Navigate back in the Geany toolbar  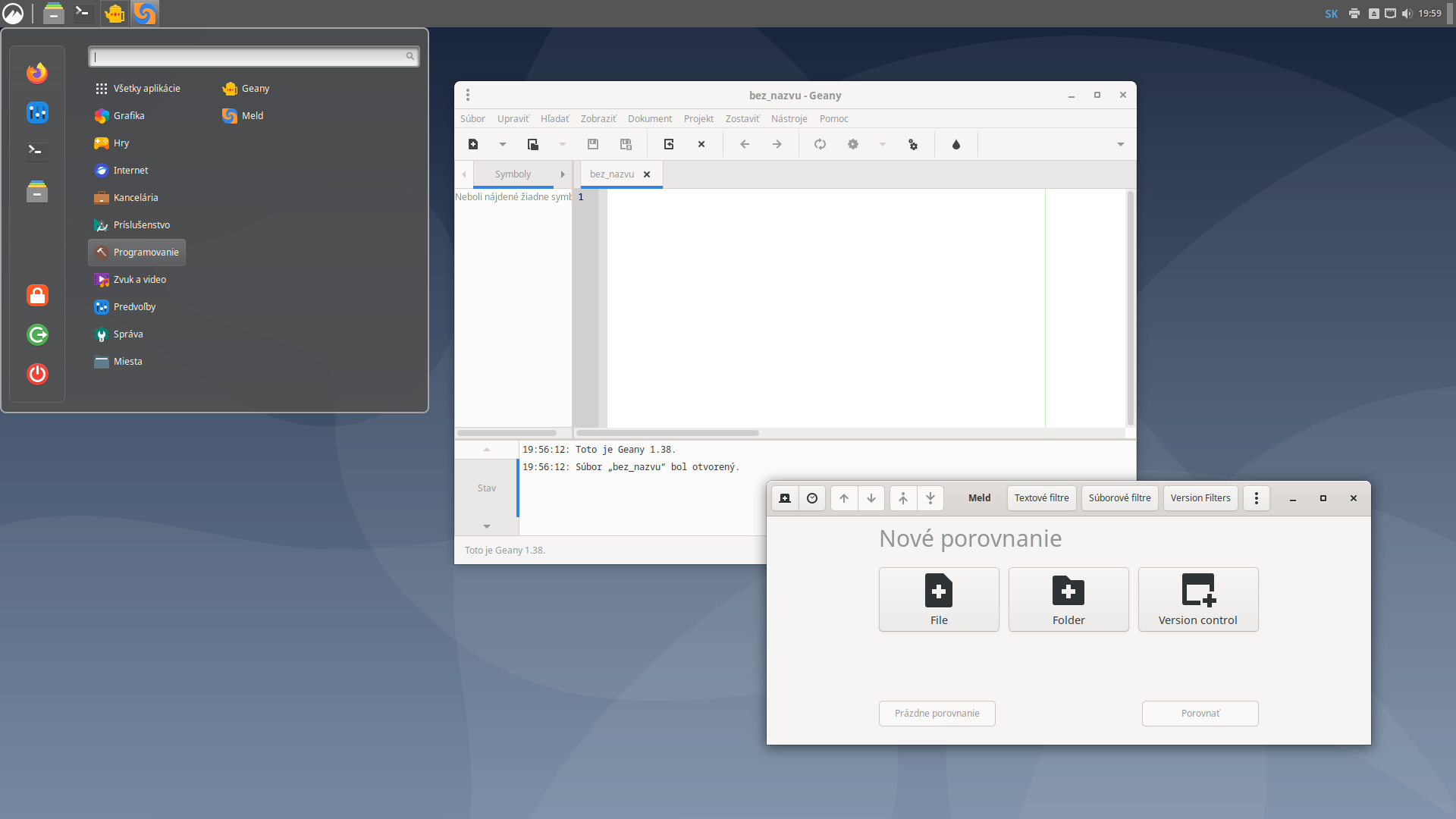[745, 144]
